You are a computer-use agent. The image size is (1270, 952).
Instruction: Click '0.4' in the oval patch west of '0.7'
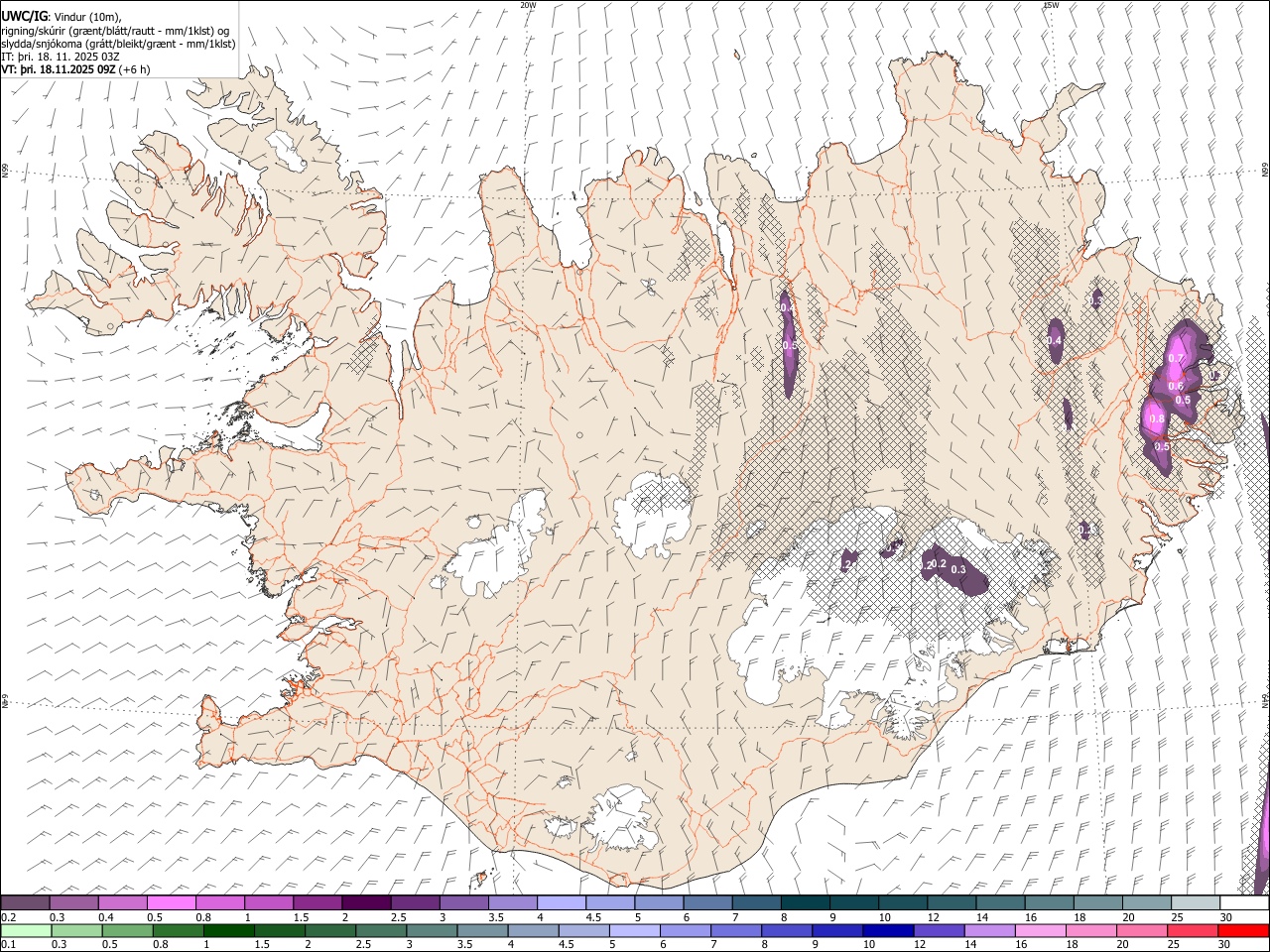click(1054, 340)
